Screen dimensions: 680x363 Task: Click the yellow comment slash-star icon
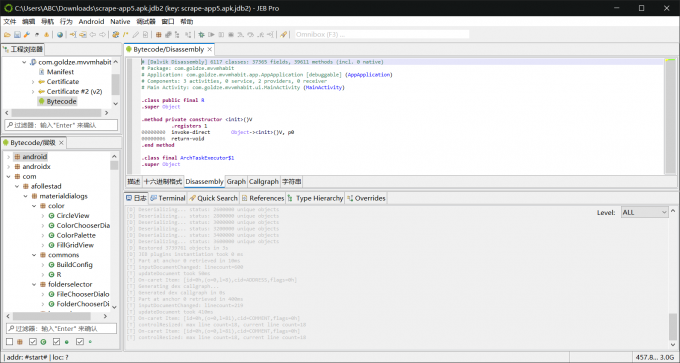125,35
